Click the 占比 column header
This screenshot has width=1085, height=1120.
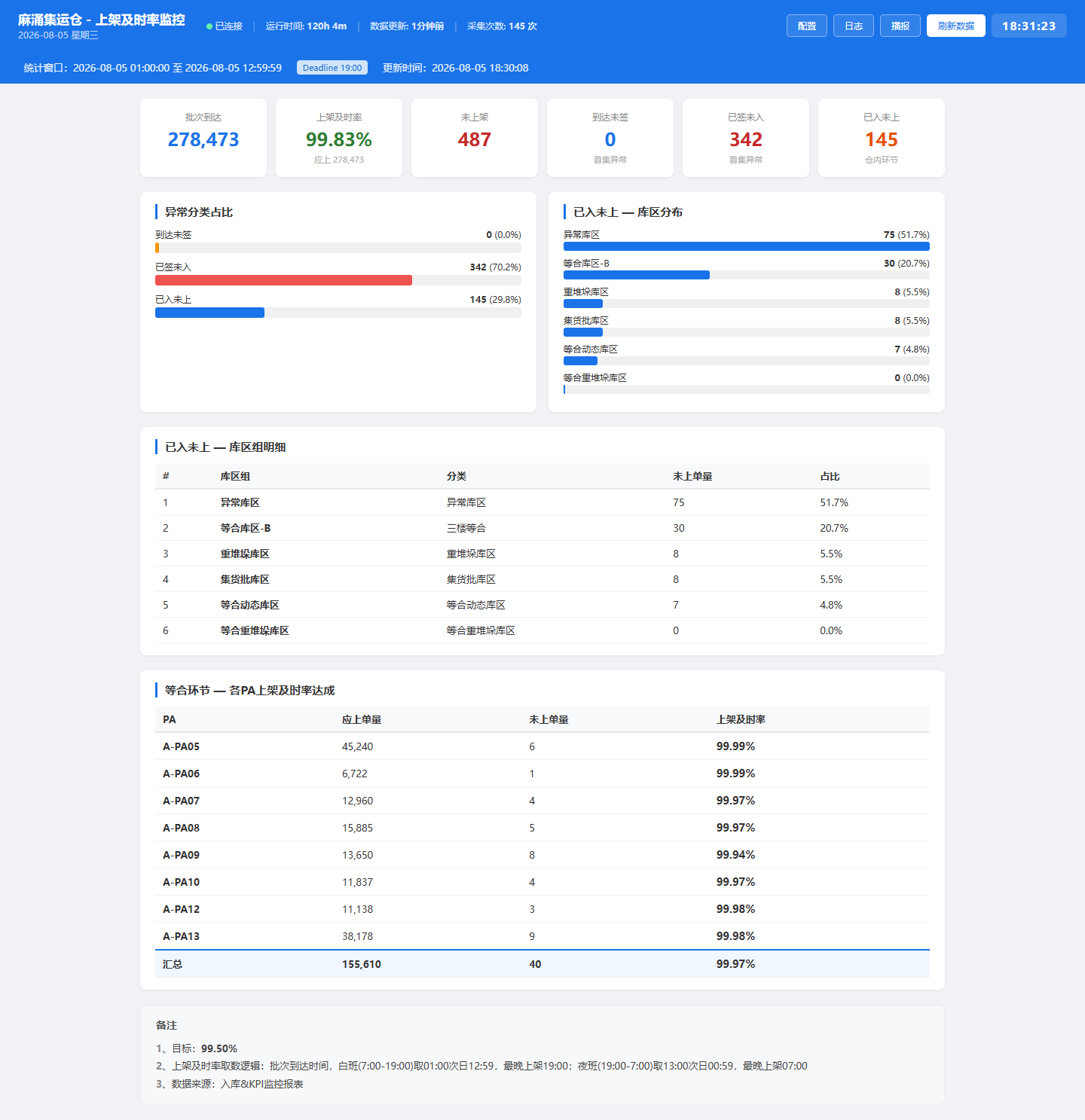830,476
